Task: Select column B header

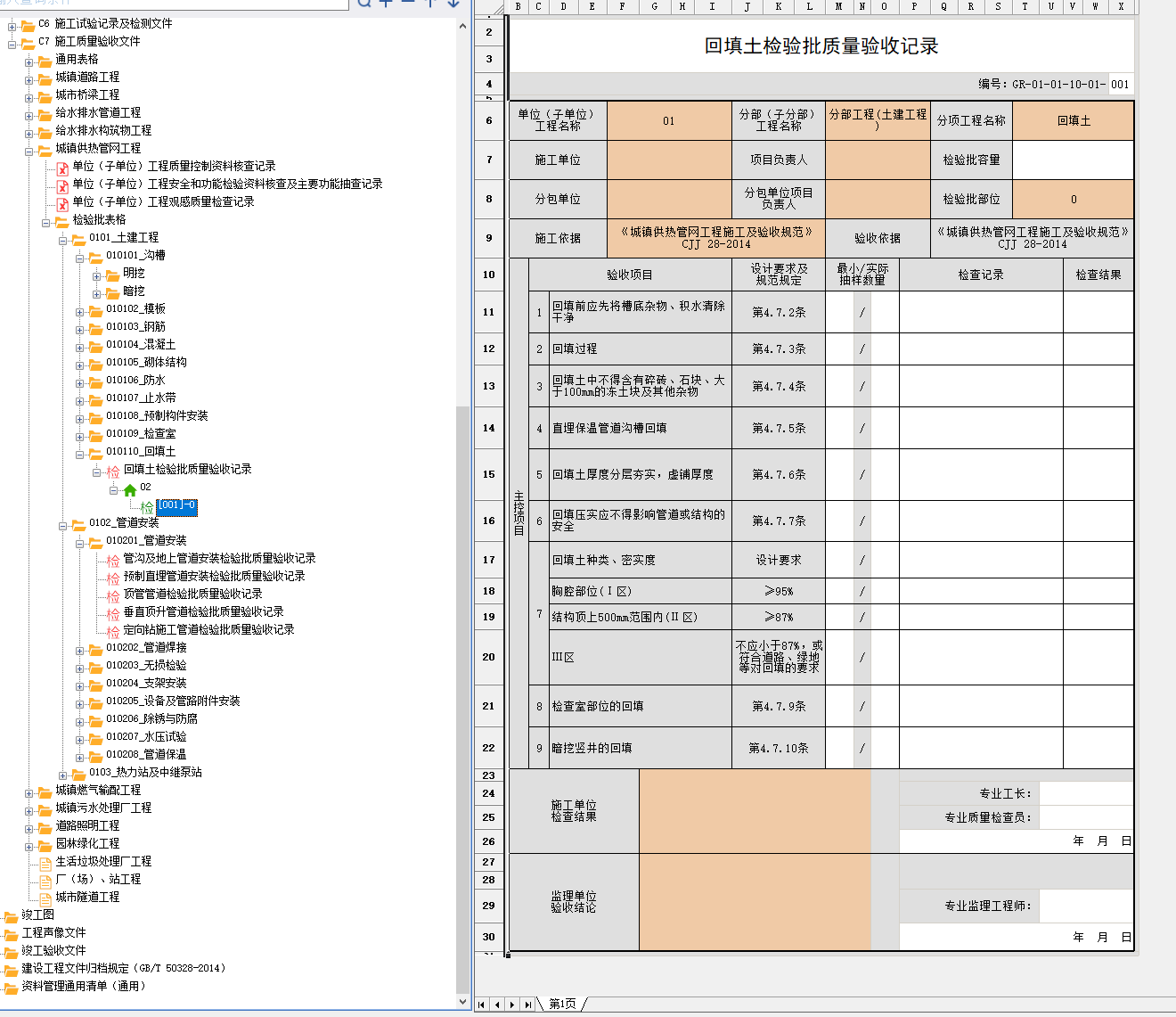Action: (x=518, y=6)
